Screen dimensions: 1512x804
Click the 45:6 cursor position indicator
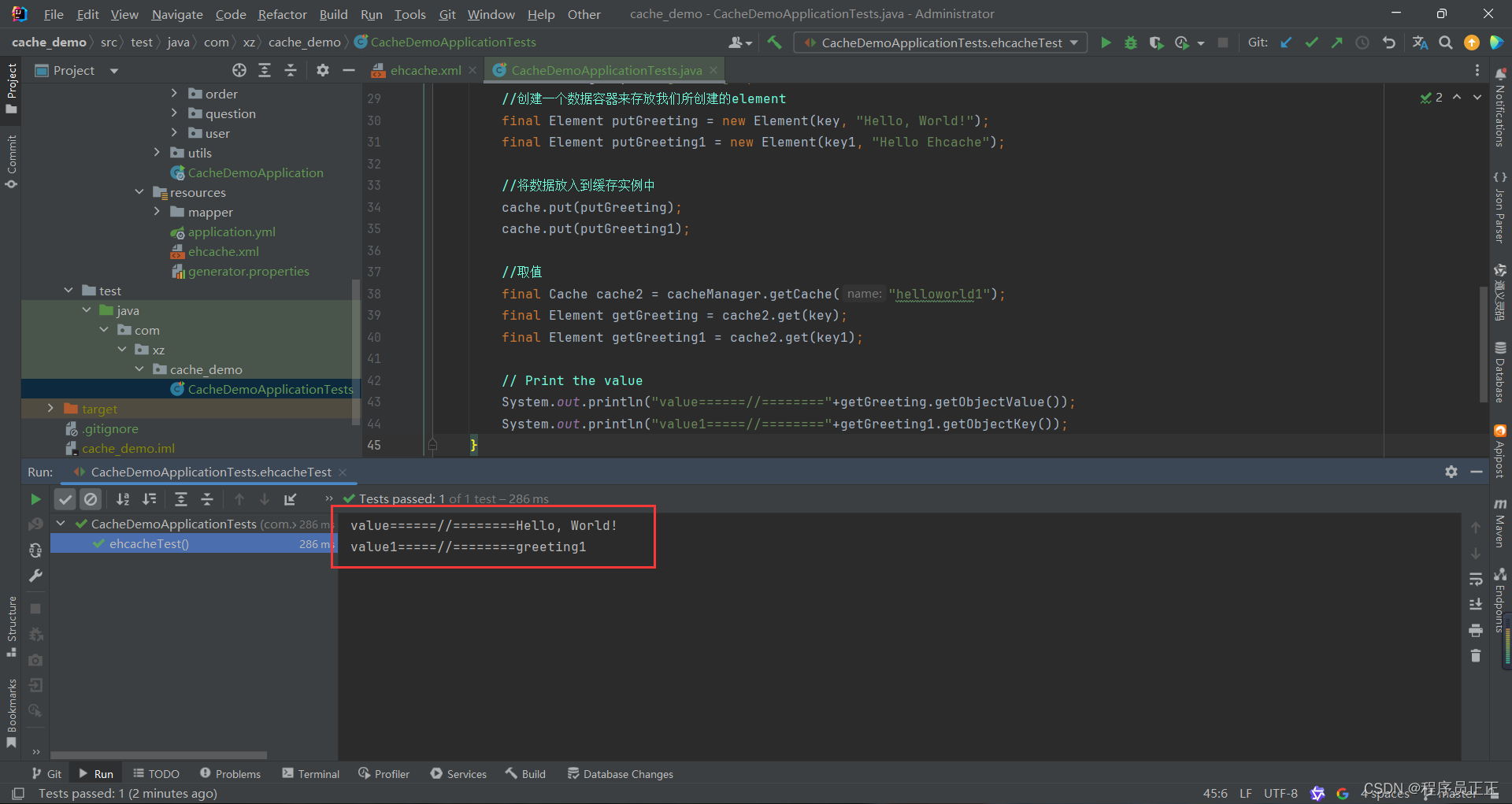pos(1215,793)
